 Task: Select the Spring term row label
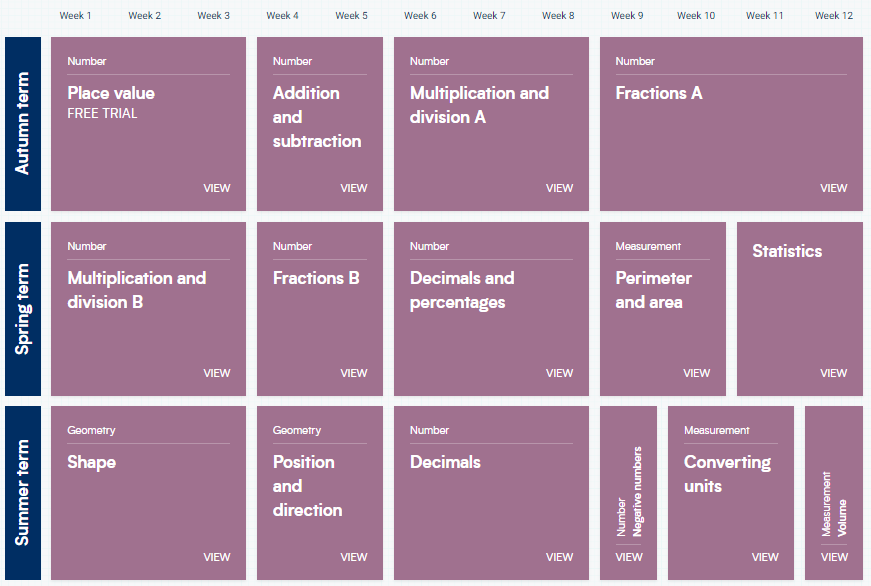click(23, 309)
